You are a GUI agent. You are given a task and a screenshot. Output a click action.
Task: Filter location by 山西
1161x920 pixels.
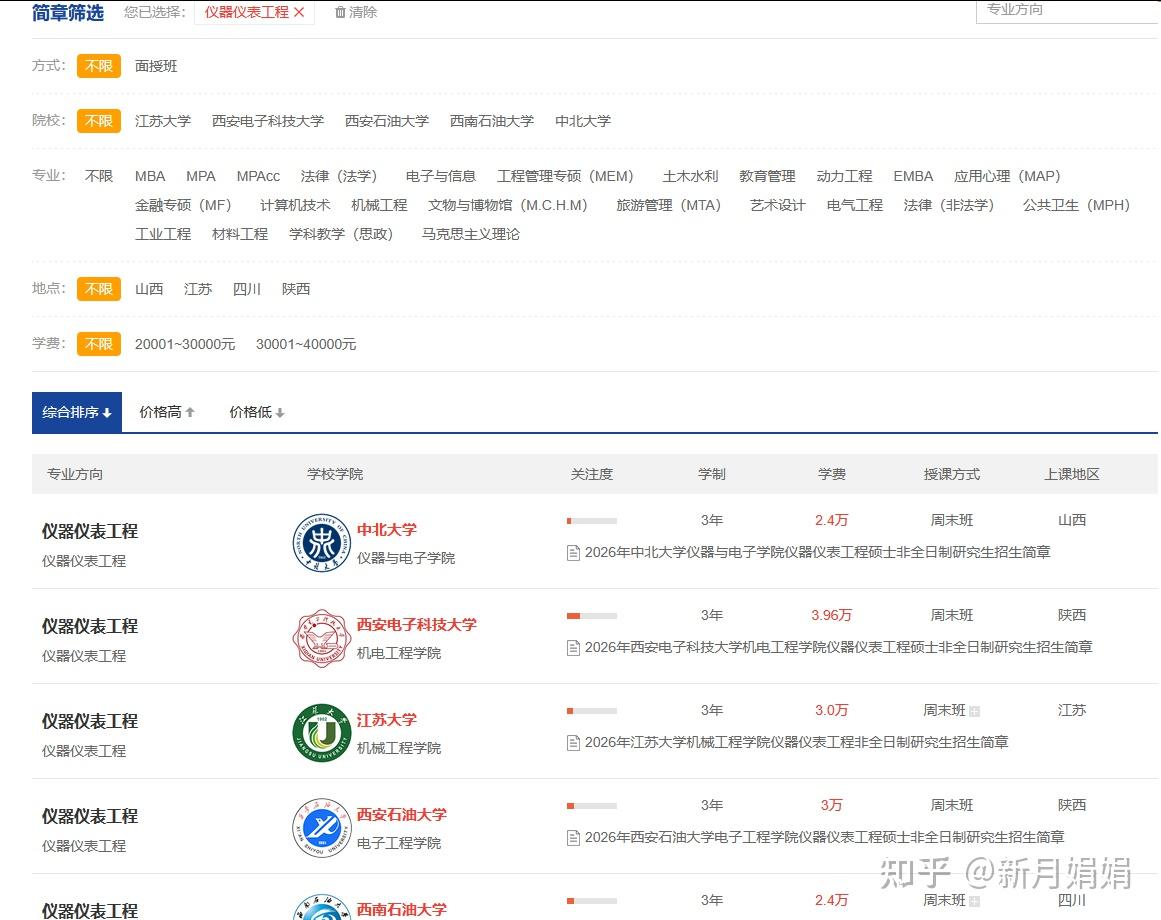pyautogui.click(x=149, y=289)
